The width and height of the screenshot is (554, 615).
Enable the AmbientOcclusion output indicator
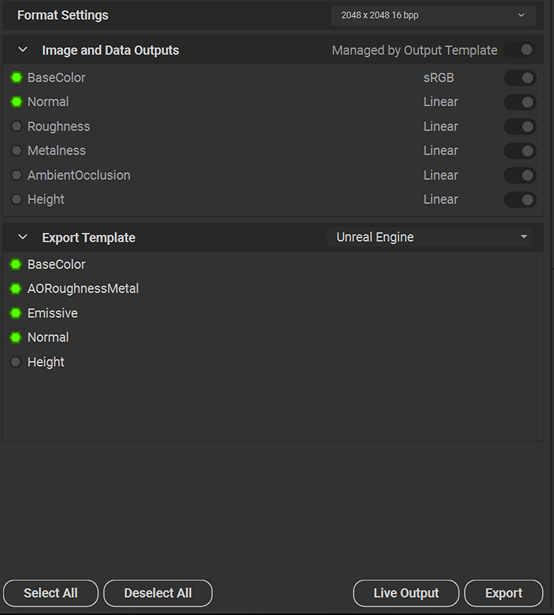click(x=16, y=175)
